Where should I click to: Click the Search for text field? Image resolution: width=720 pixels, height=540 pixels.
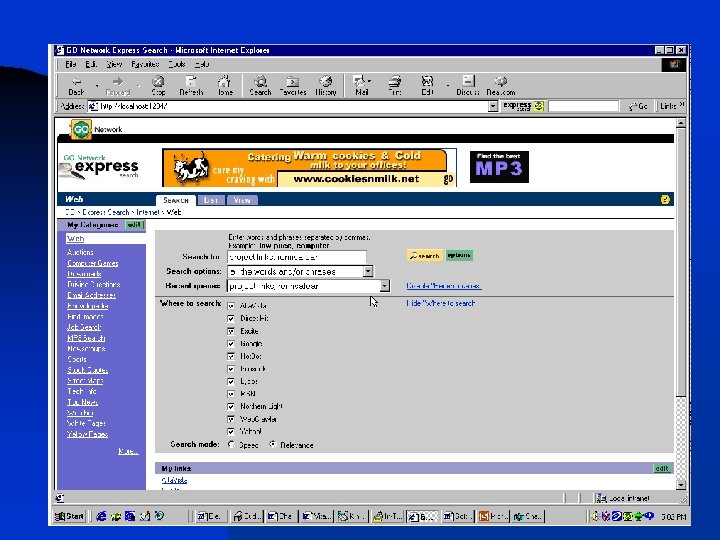(297, 257)
